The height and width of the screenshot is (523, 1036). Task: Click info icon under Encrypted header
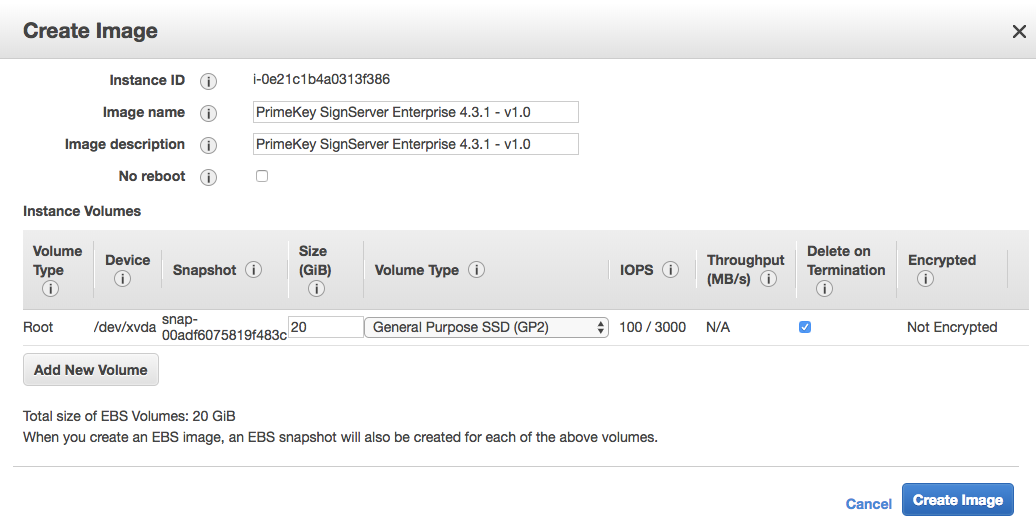pyautogui.click(x=925, y=279)
